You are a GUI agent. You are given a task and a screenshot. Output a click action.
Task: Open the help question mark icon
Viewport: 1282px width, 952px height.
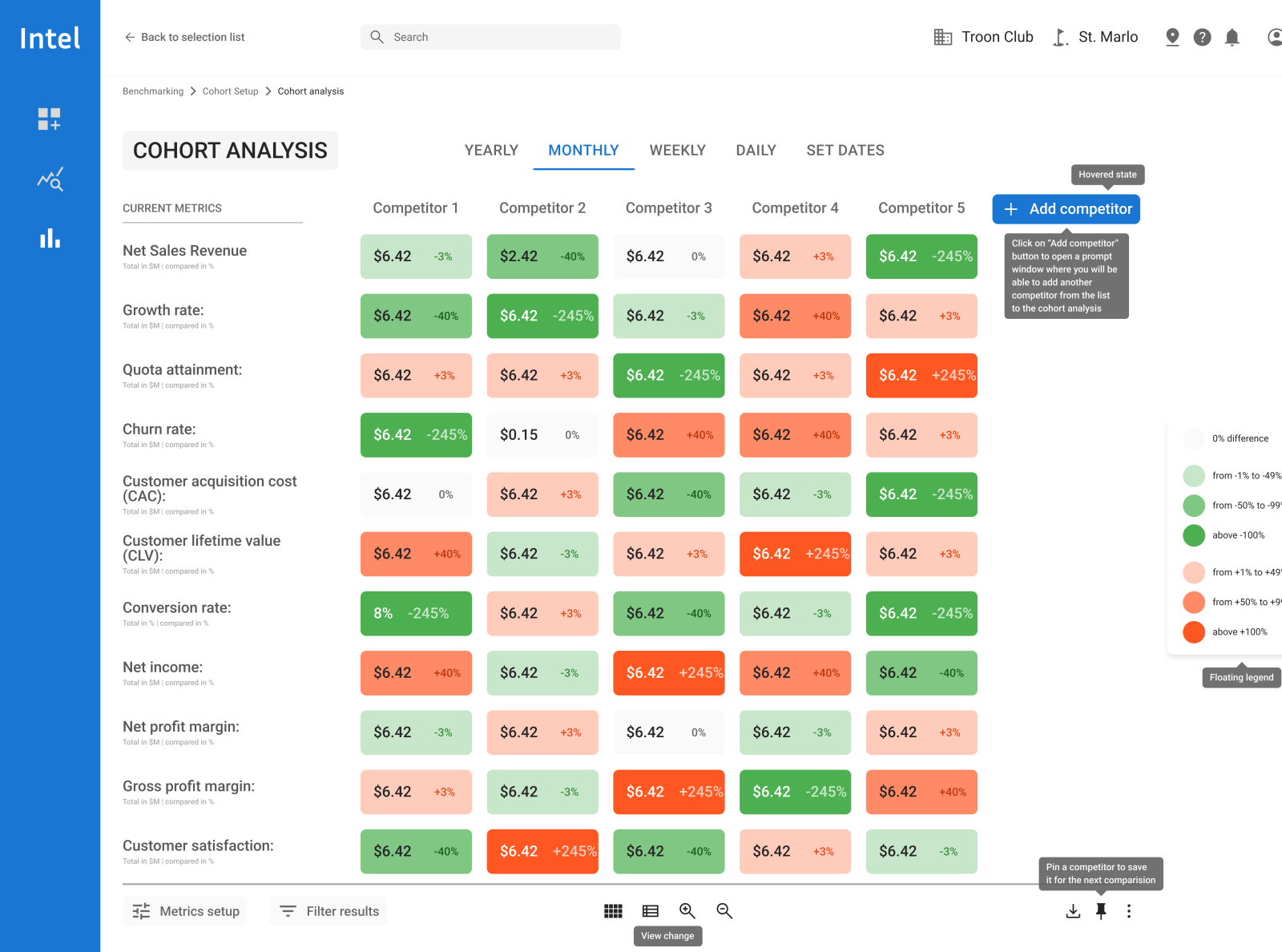tap(1202, 37)
